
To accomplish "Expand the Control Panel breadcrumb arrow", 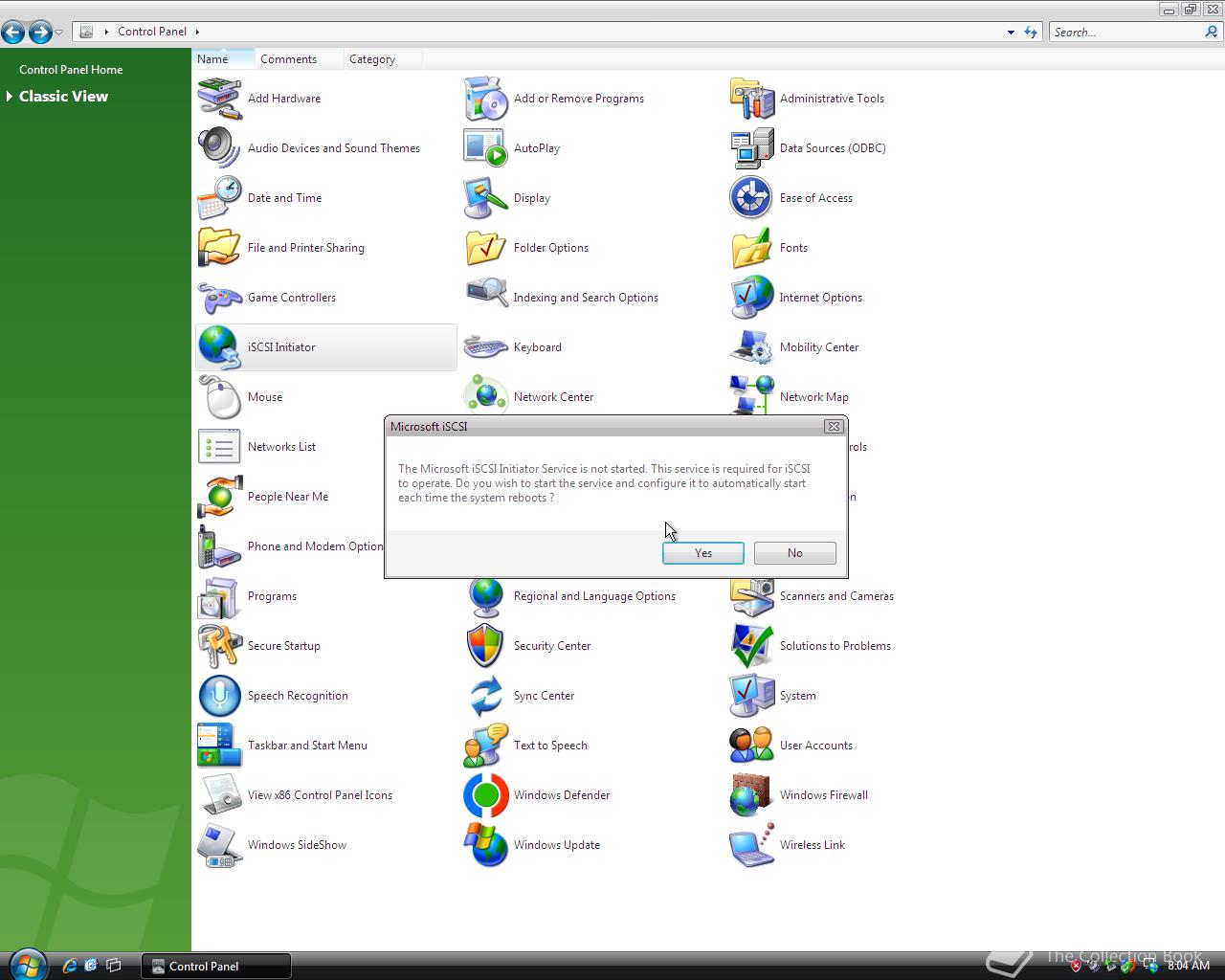I will tap(197, 32).
